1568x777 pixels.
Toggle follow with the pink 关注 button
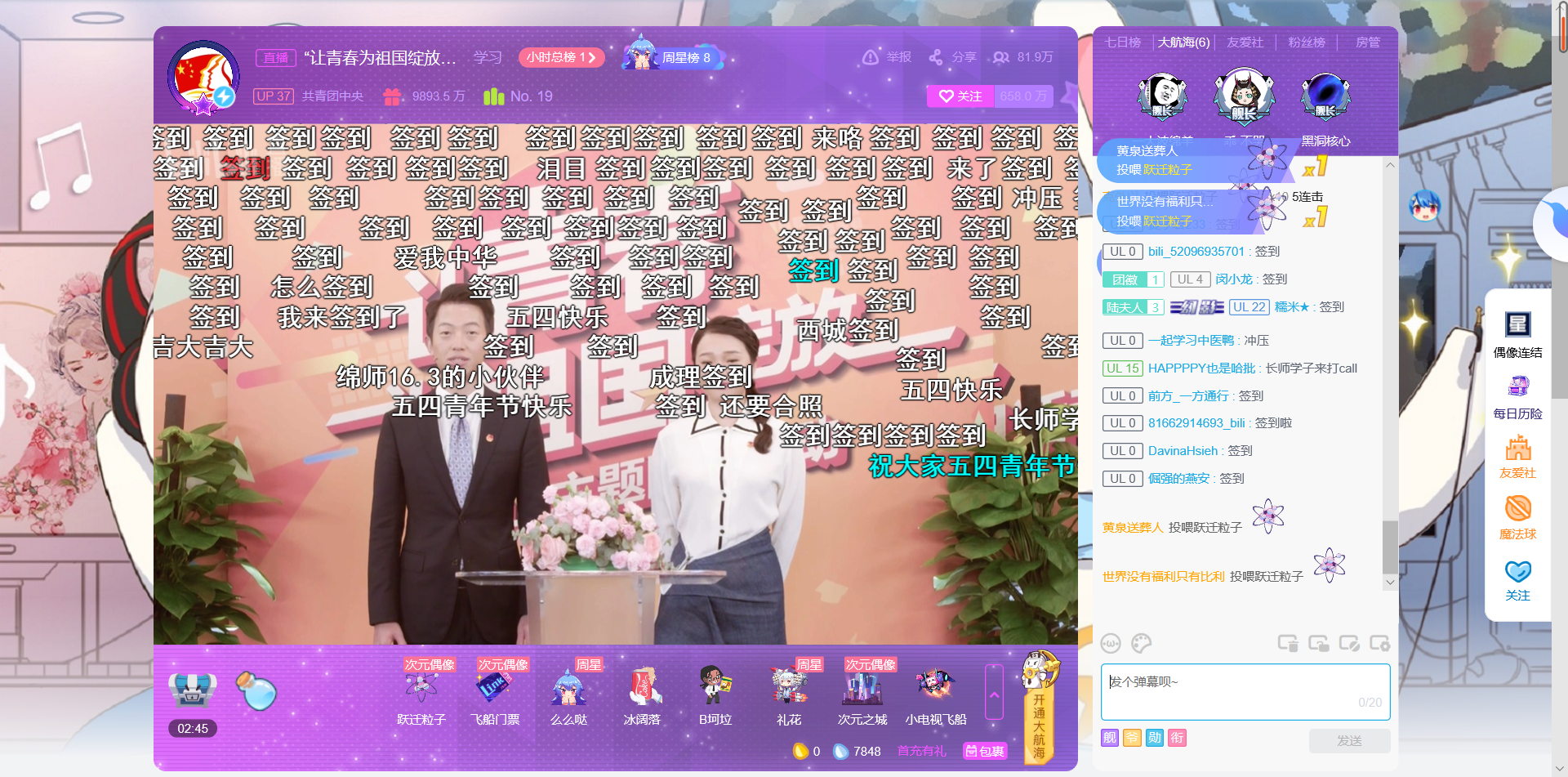[x=960, y=96]
